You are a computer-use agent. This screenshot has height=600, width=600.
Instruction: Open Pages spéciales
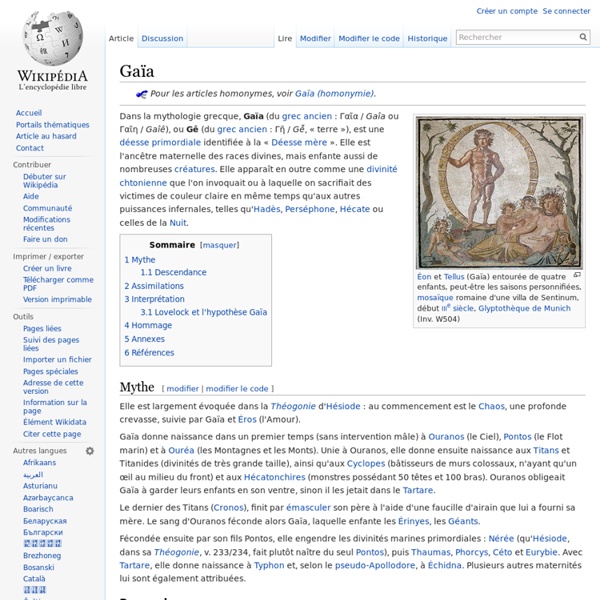51,371
